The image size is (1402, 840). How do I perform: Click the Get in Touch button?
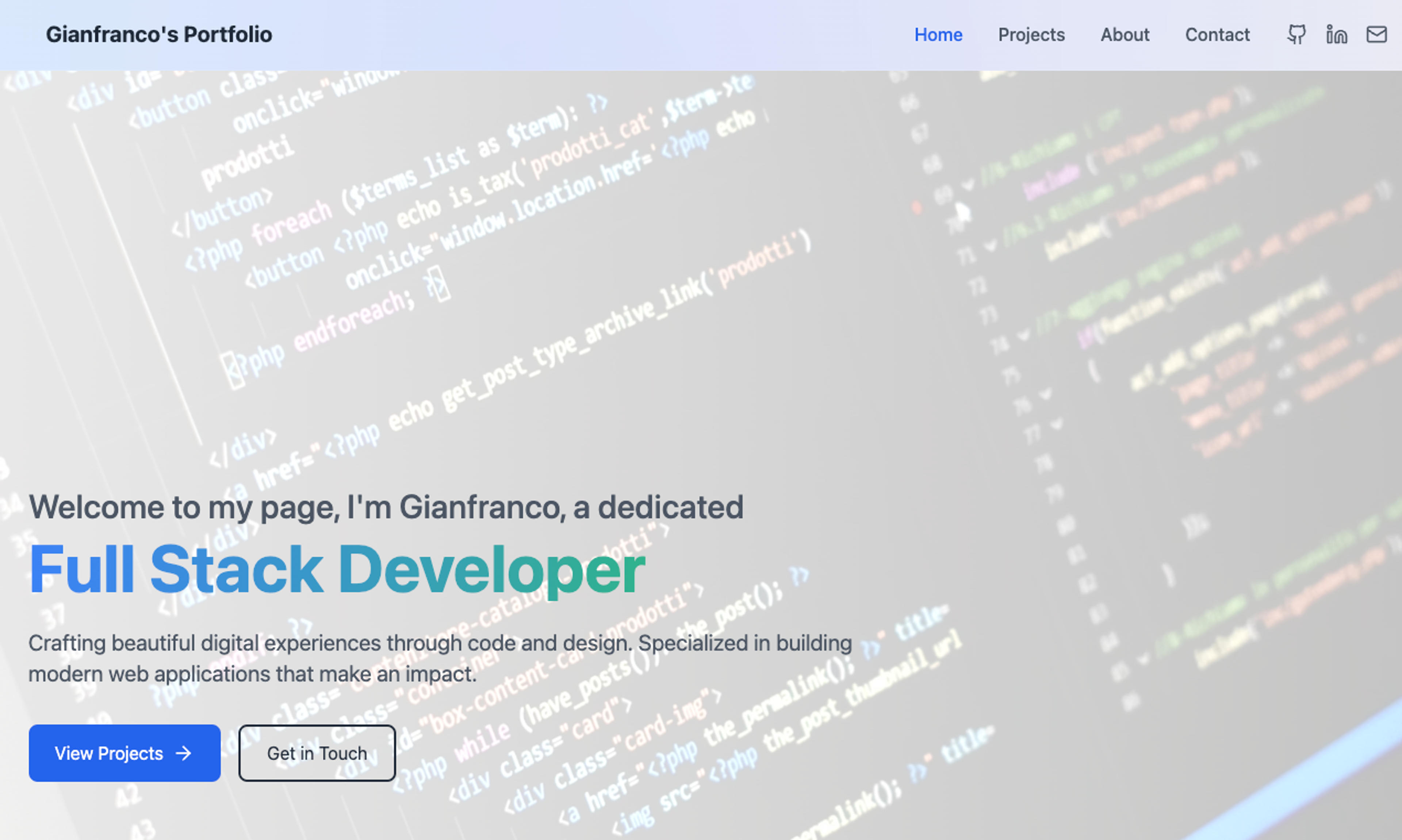[x=317, y=754]
